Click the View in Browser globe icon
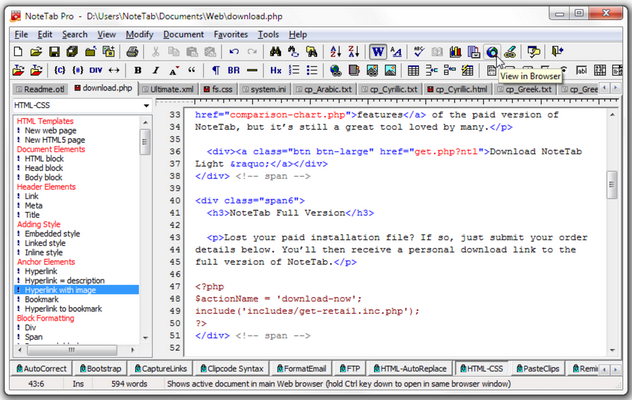Screen dimensions: 632x400 [x=492, y=52]
